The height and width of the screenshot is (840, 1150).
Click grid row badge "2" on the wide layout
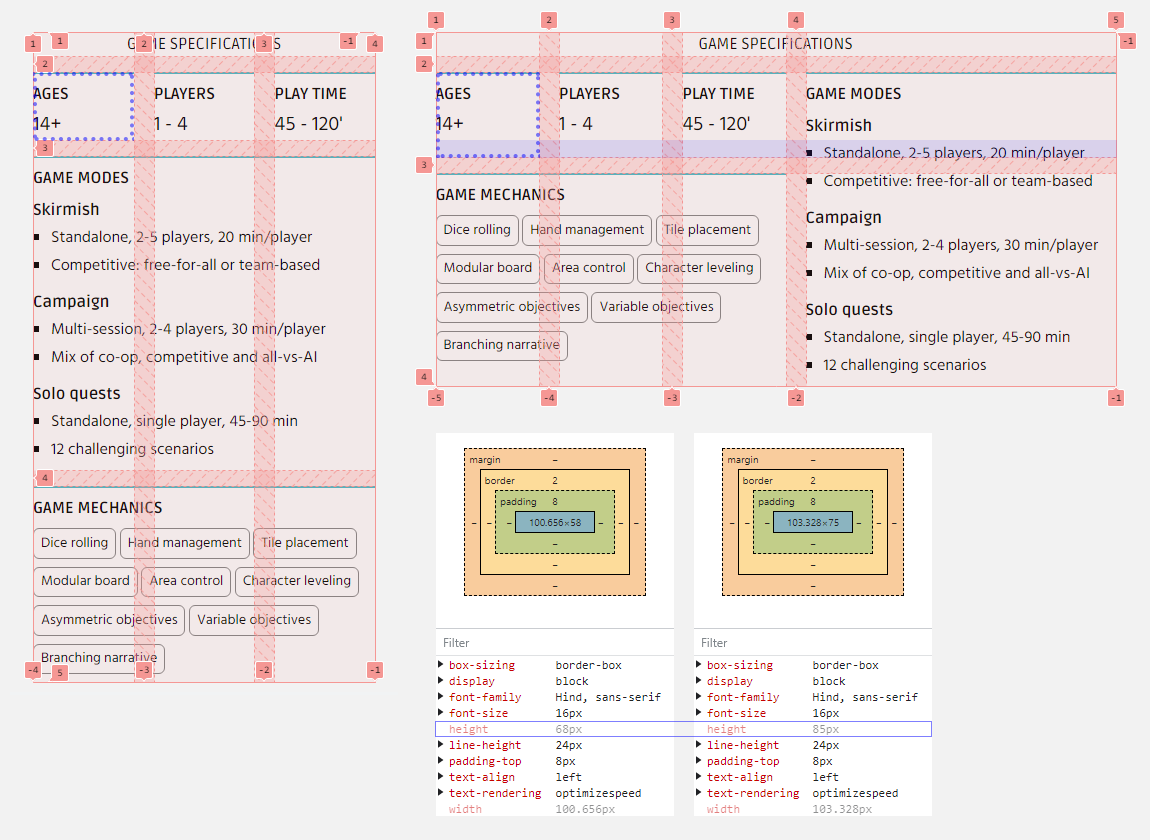424,63
